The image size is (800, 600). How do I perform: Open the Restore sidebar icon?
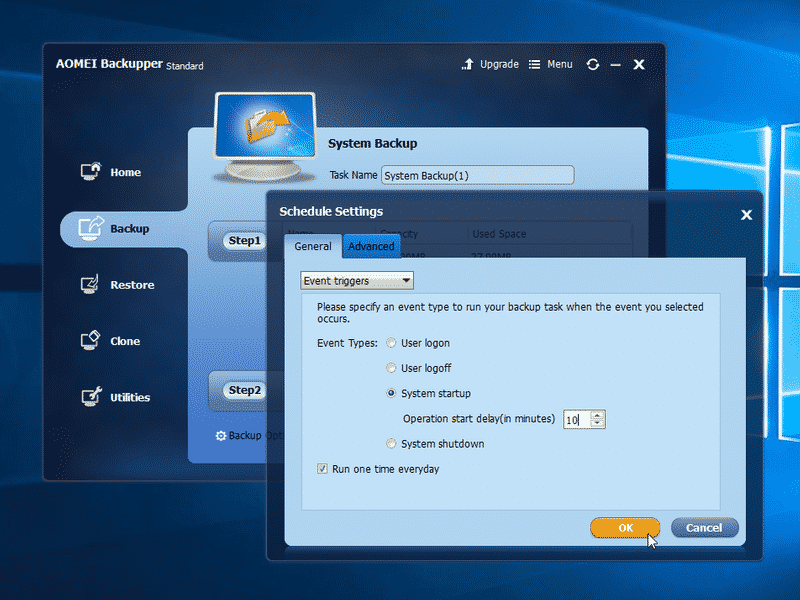90,284
